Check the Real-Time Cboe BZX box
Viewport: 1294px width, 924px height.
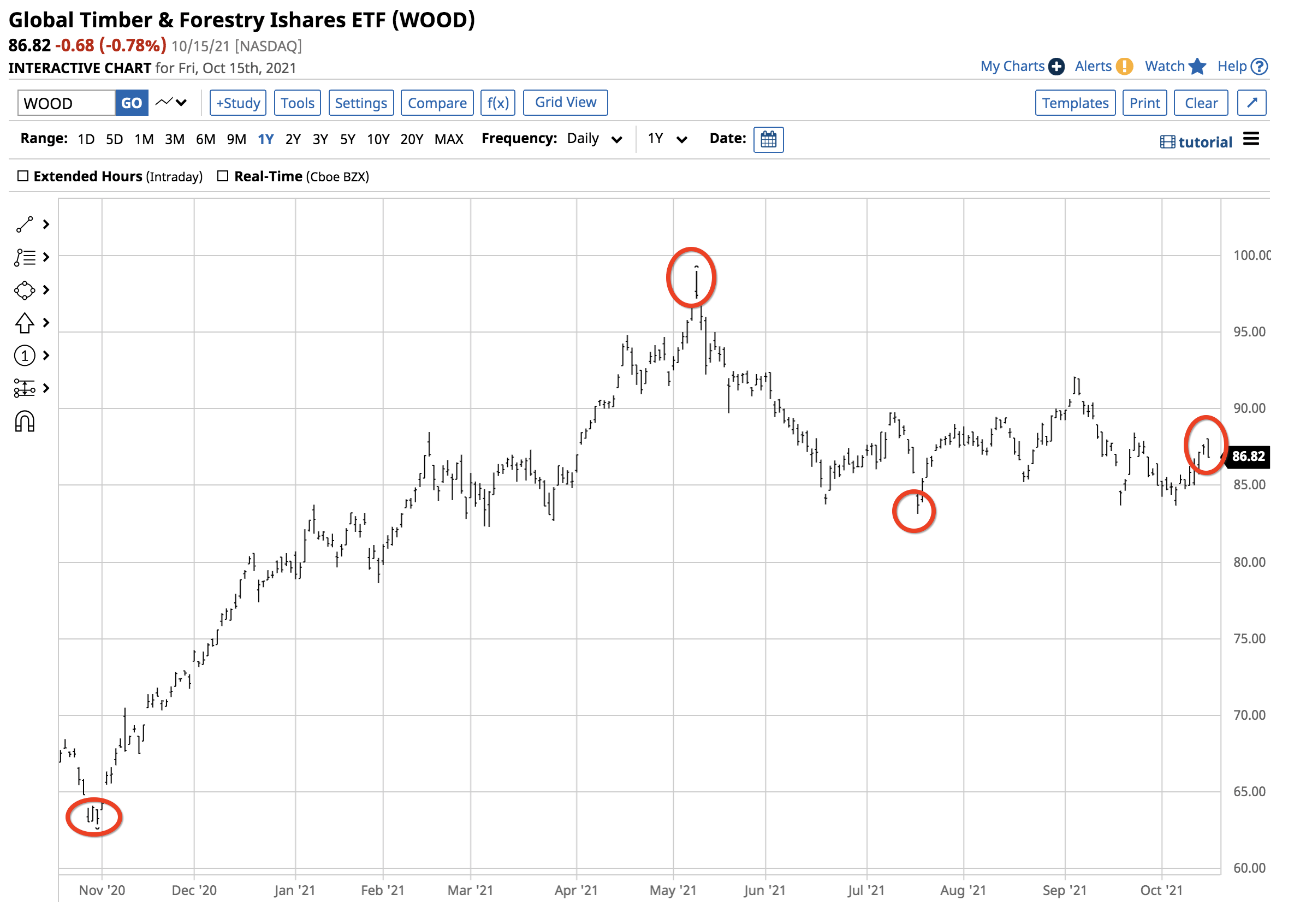223,176
